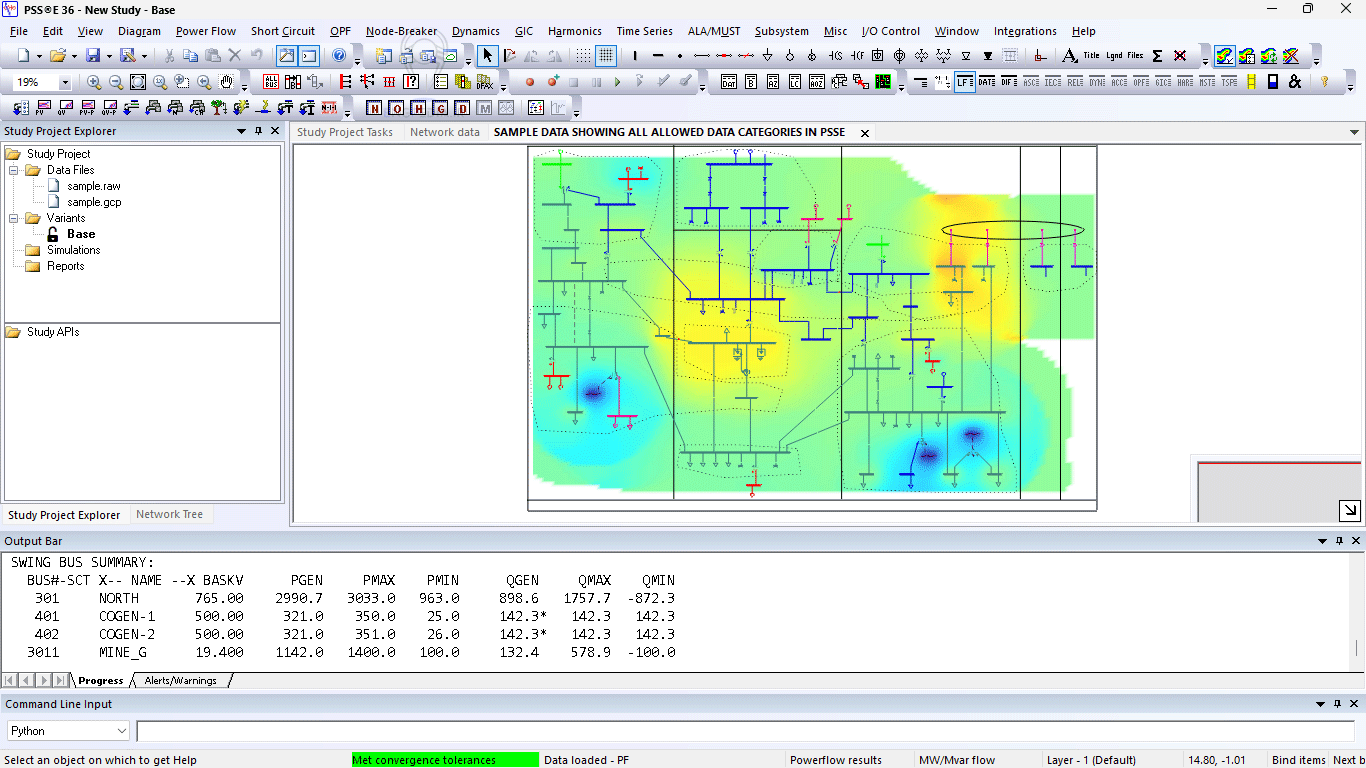Click the summation (Σ) totals icon
The width and height of the screenshot is (1366, 768).
pos(1157,56)
